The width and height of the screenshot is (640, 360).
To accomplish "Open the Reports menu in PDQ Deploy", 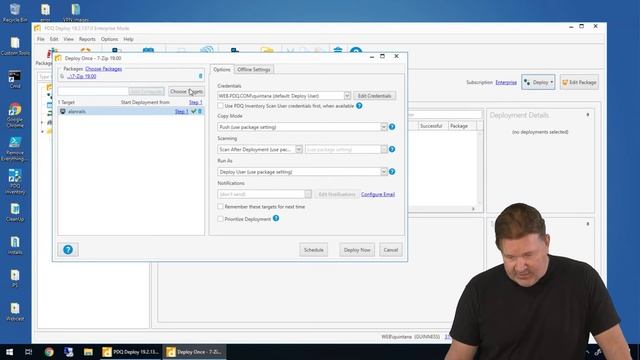I will (87, 39).
